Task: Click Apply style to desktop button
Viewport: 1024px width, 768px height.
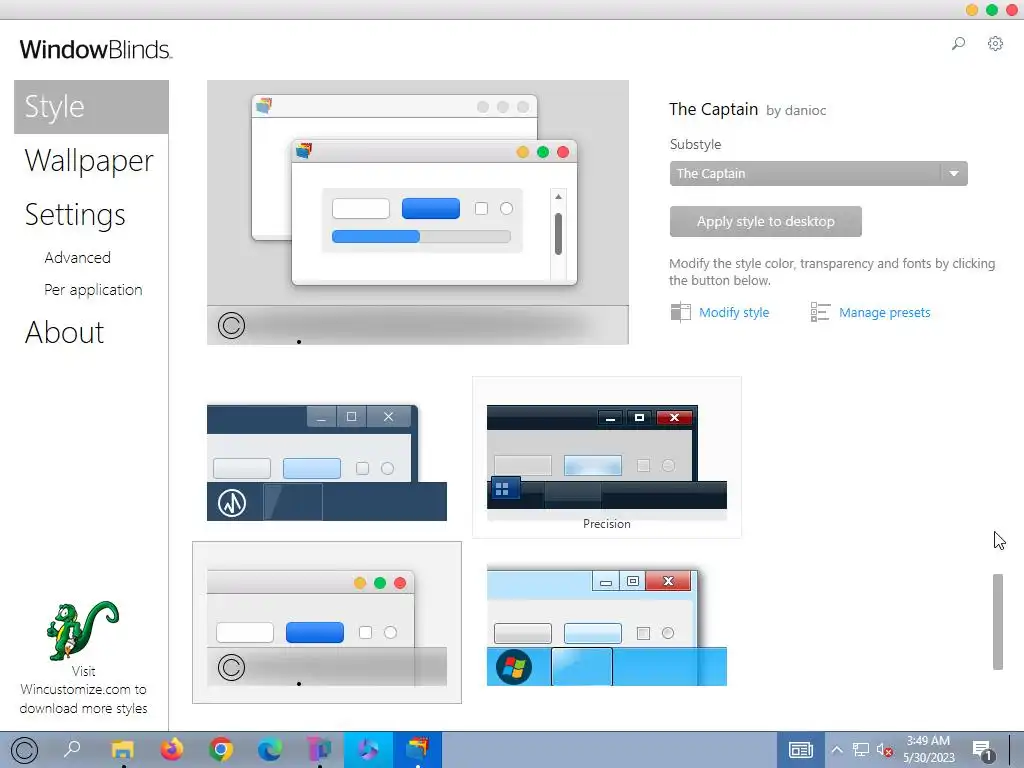Action: (x=765, y=221)
